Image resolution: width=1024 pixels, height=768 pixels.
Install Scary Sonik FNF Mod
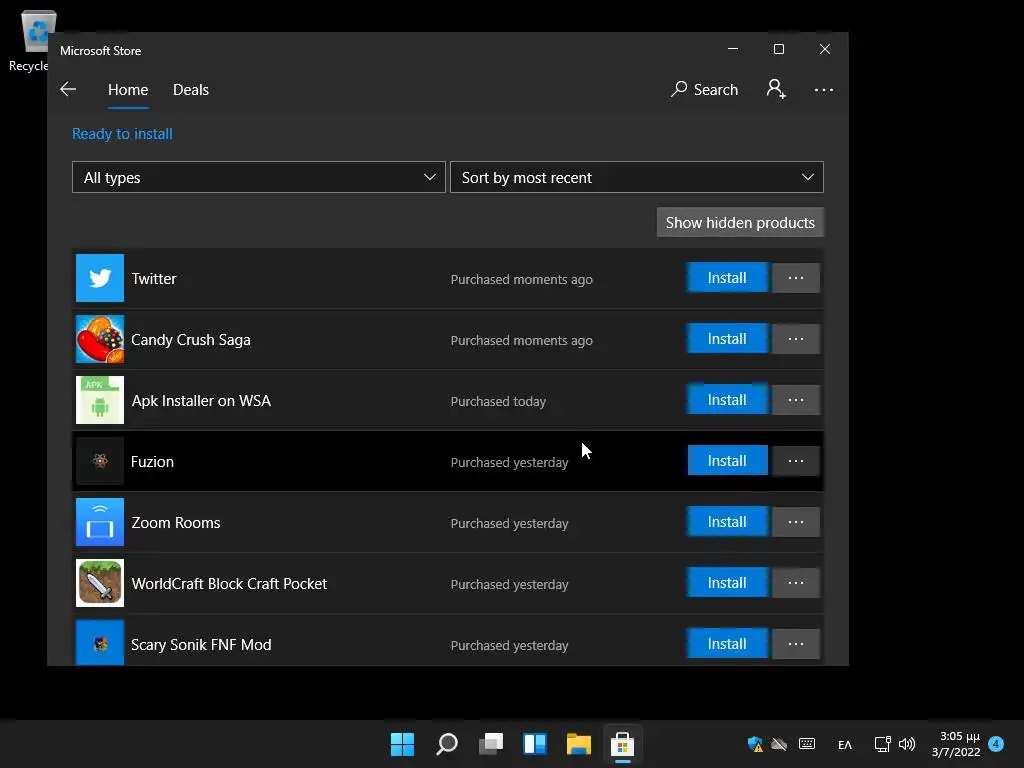pos(727,644)
